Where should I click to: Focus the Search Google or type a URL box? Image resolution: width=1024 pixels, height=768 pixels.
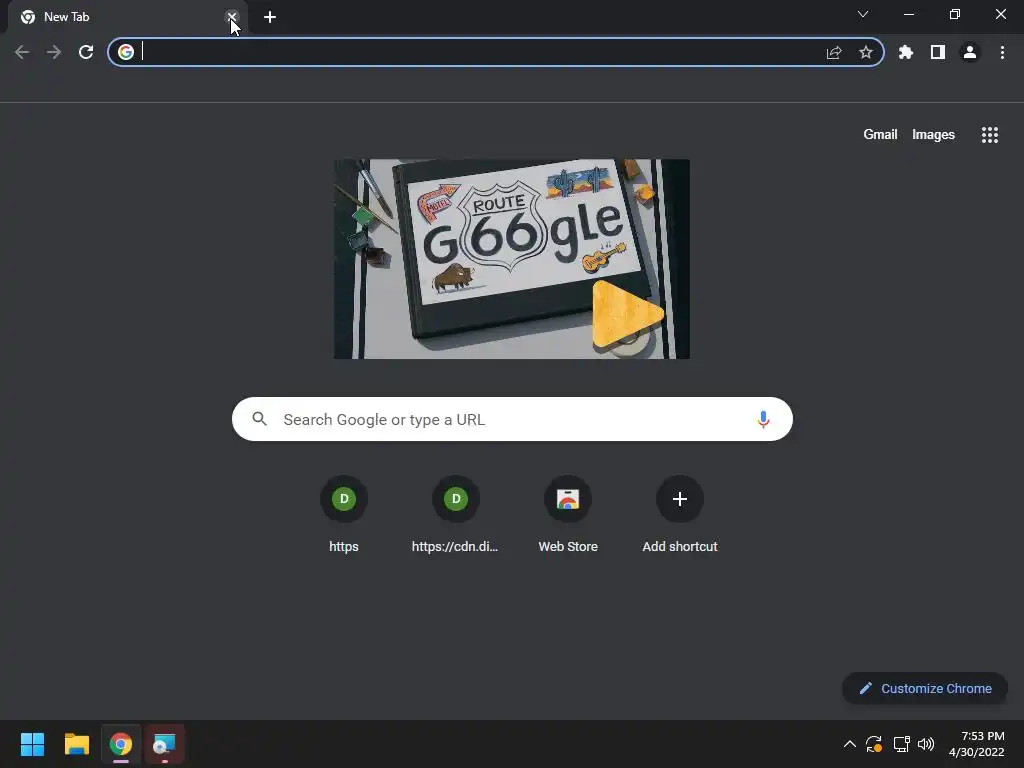(512, 419)
